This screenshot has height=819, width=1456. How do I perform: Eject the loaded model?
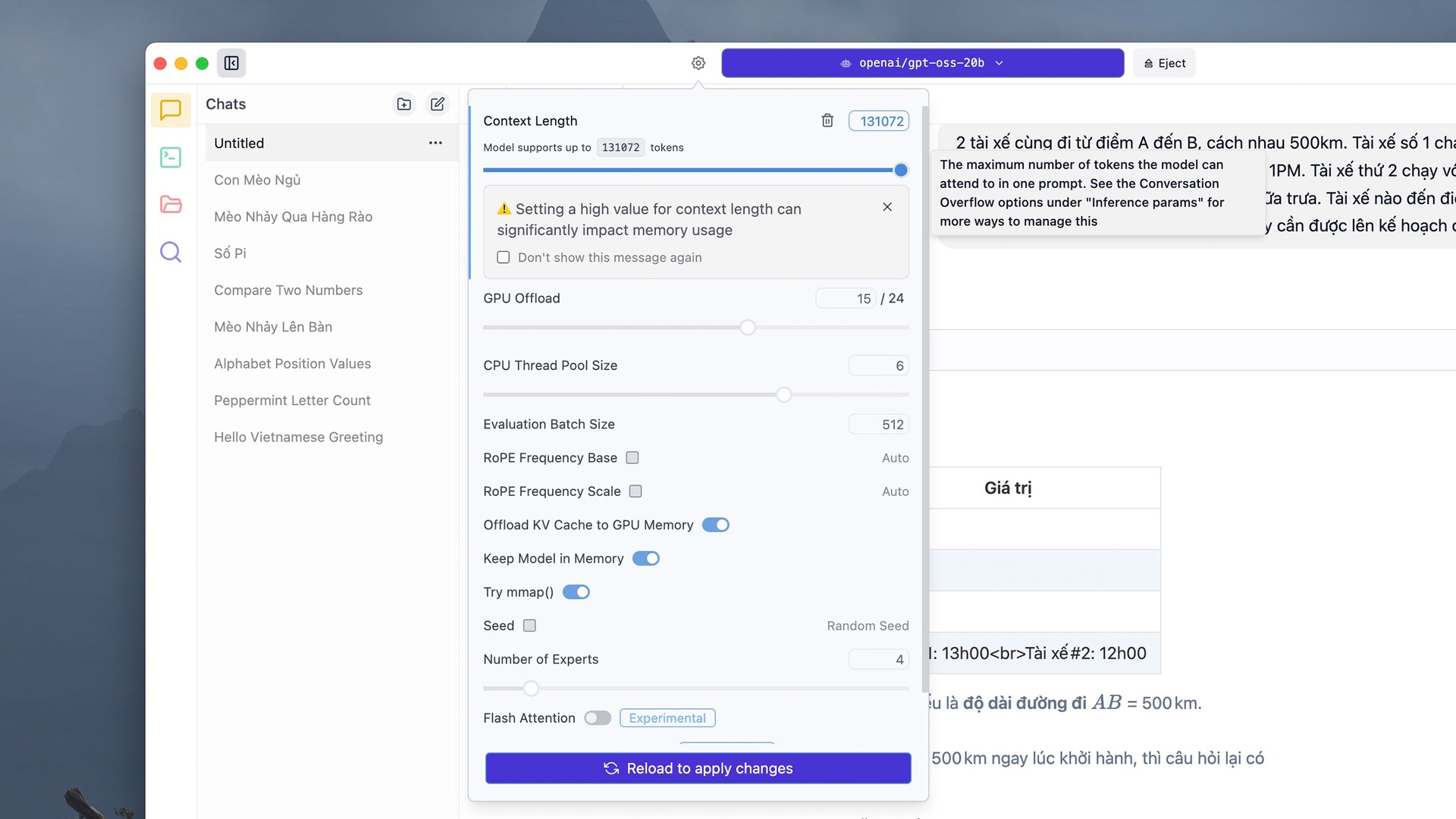pos(1164,63)
